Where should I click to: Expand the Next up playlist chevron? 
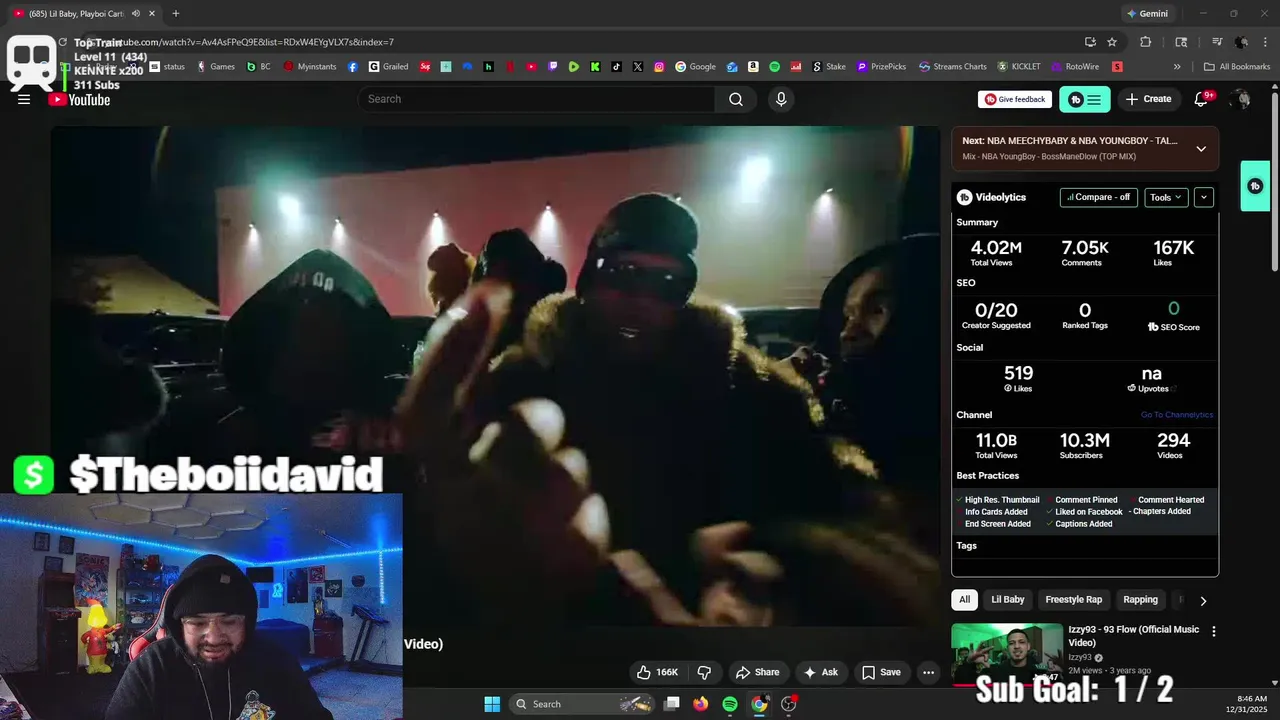(1201, 149)
